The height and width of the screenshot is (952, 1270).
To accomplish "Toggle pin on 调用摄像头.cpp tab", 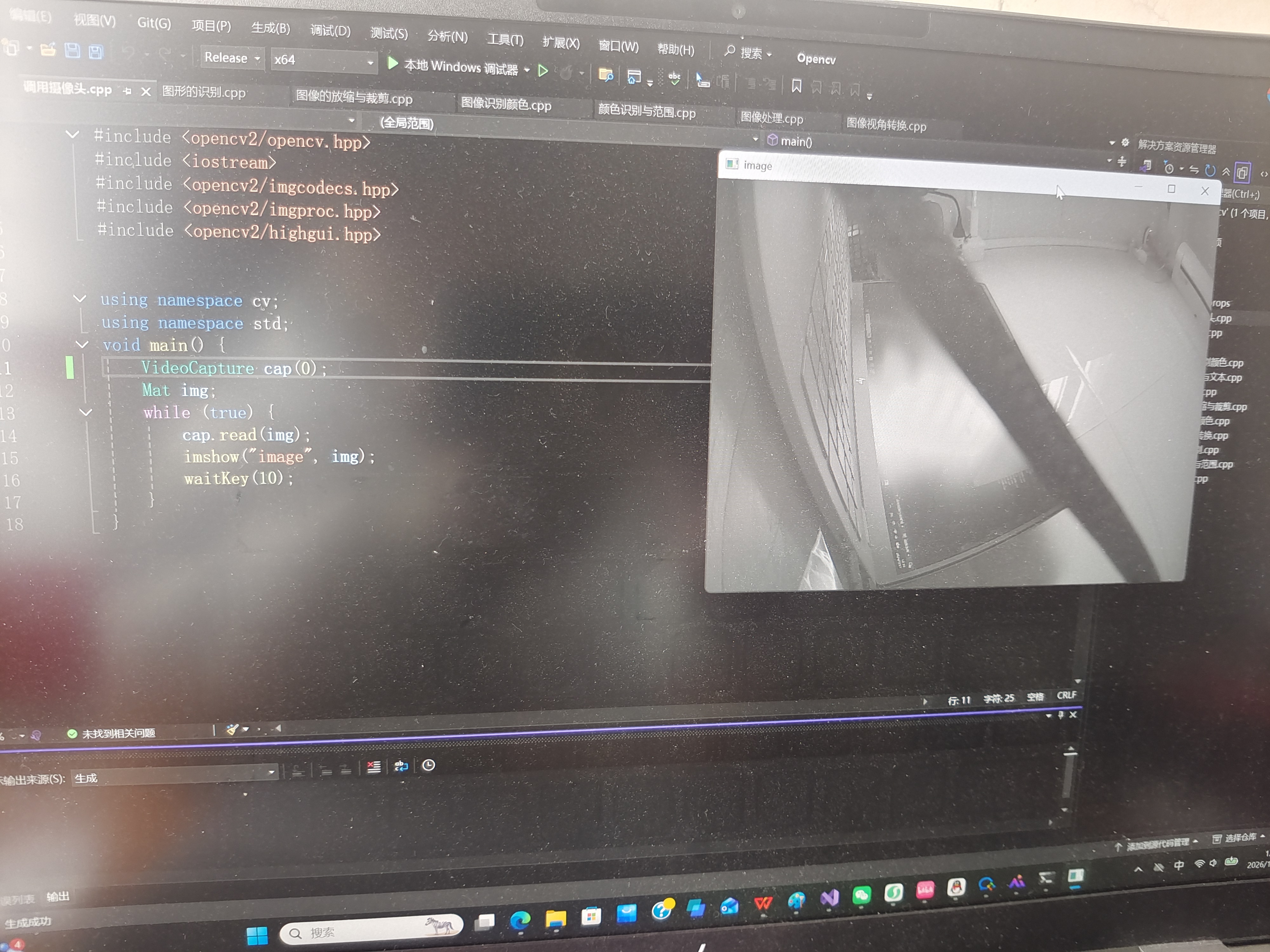I will 127,91.
